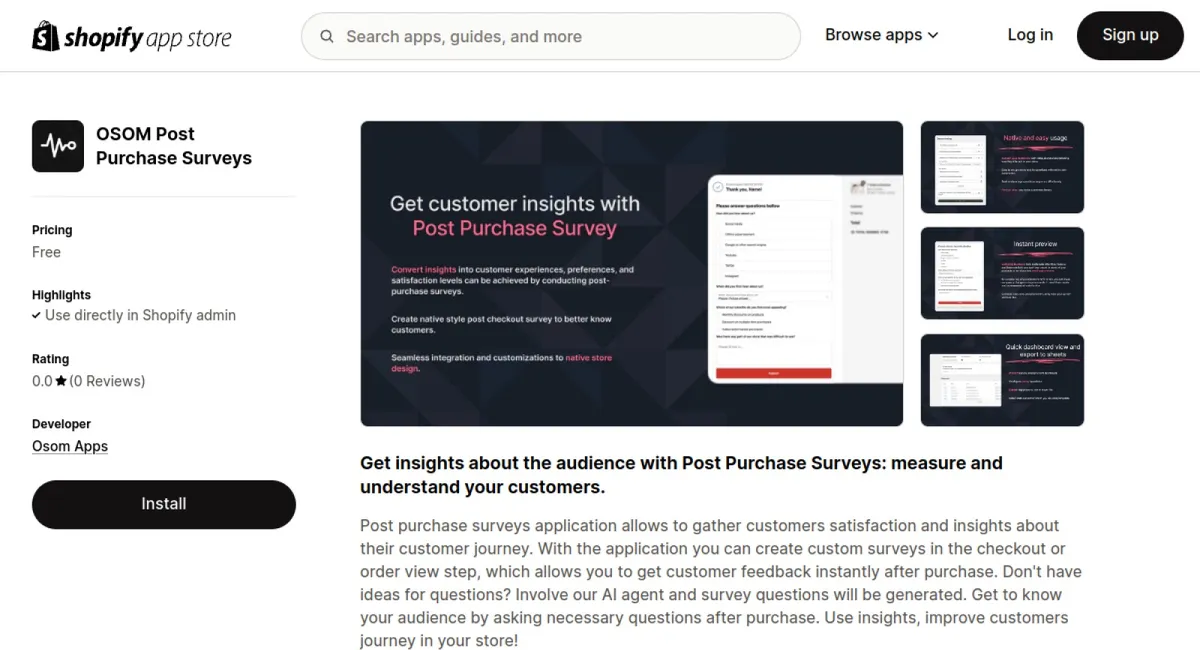View the Instant preview thumbnail
This screenshot has width=1200, height=650.
click(1002, 273)
